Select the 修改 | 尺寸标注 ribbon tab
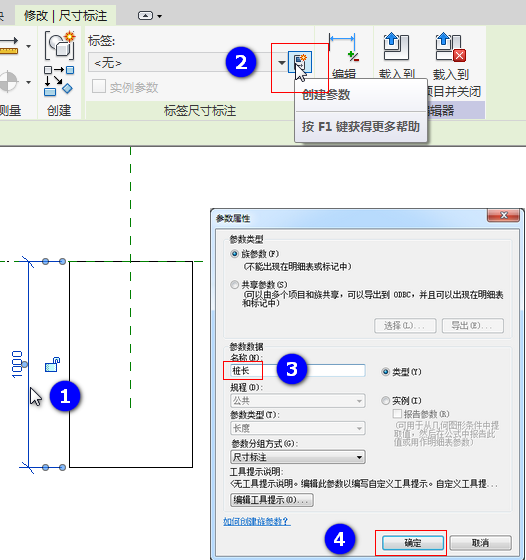526x560 pixels. coord(65,16)
